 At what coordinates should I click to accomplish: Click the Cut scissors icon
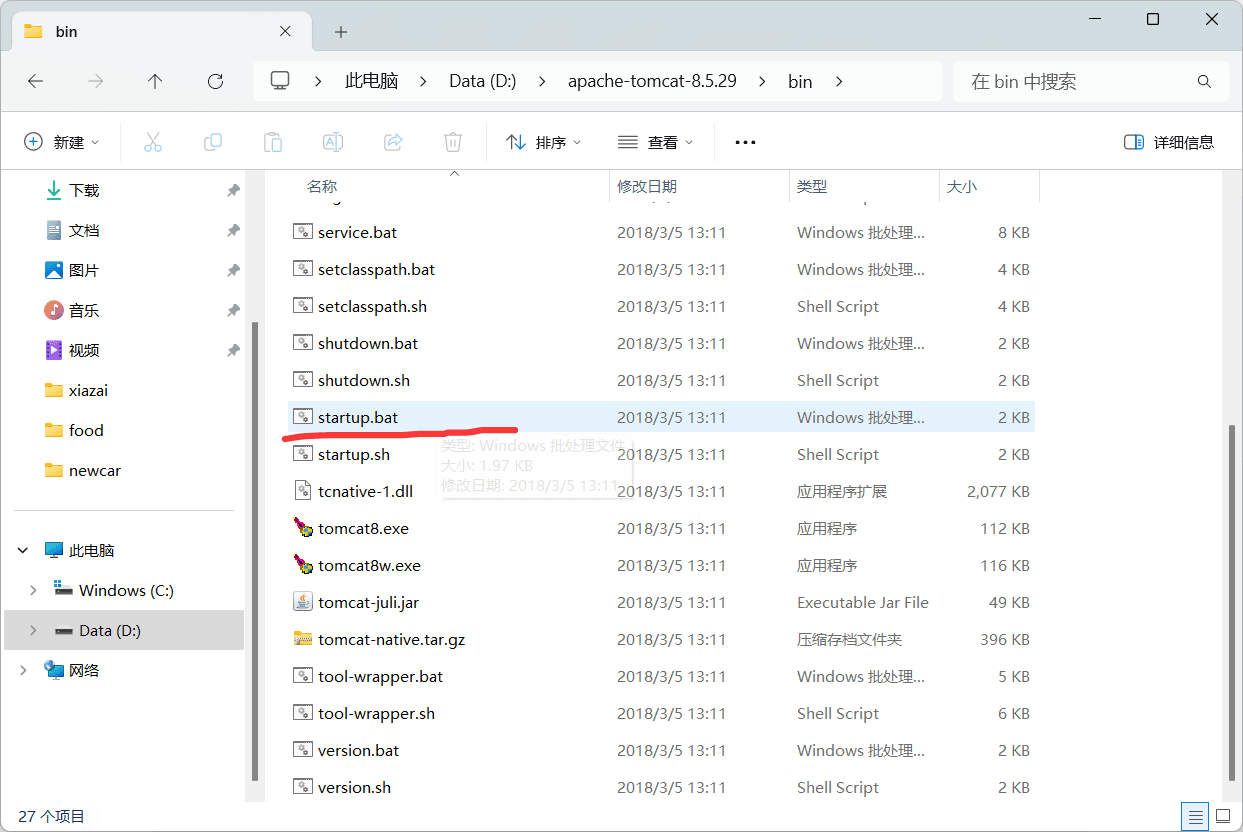[x=153, y=142]
